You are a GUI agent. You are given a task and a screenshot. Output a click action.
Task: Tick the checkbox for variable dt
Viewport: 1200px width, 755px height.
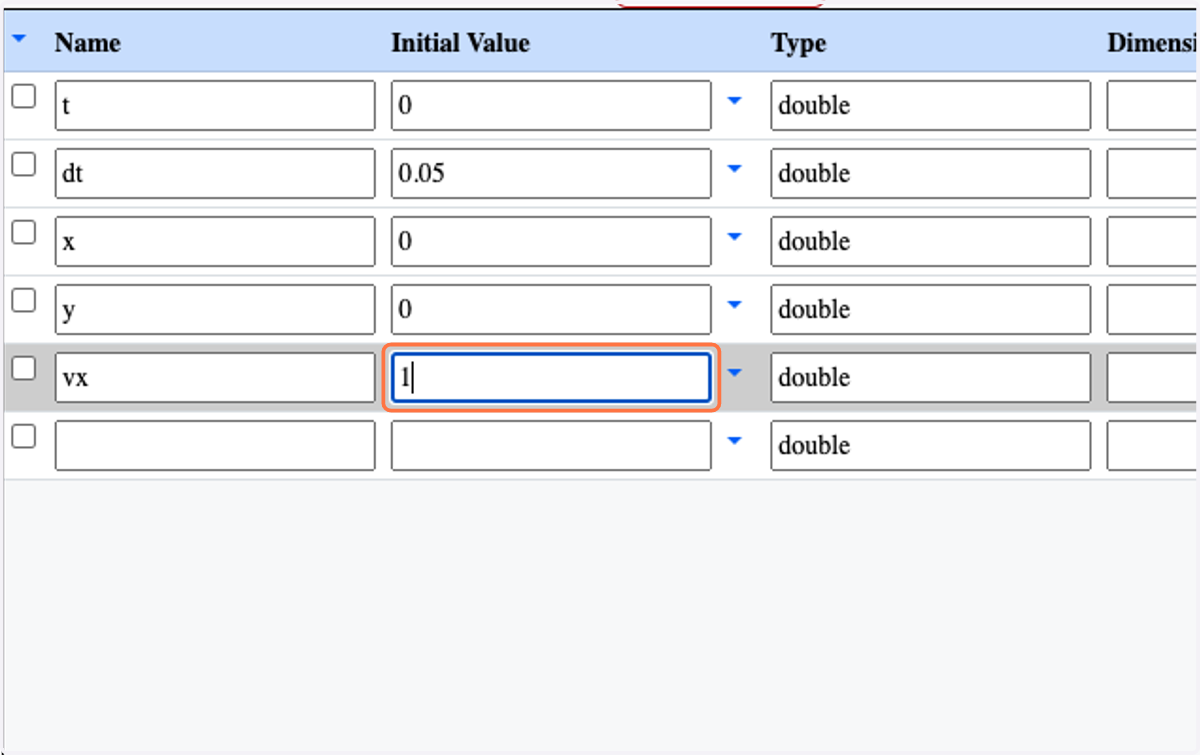pyautogui.click(x=23, y=165)
